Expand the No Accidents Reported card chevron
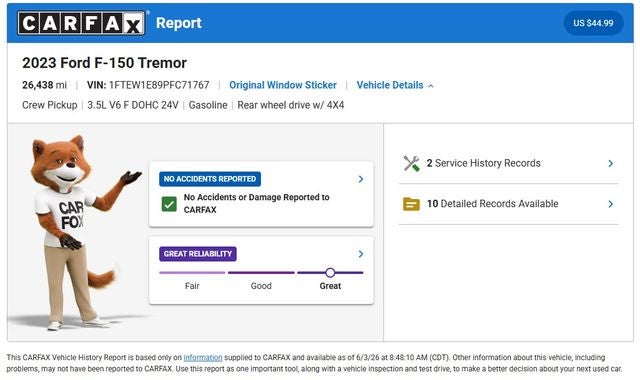640x380 pixels. click(361, 179)
